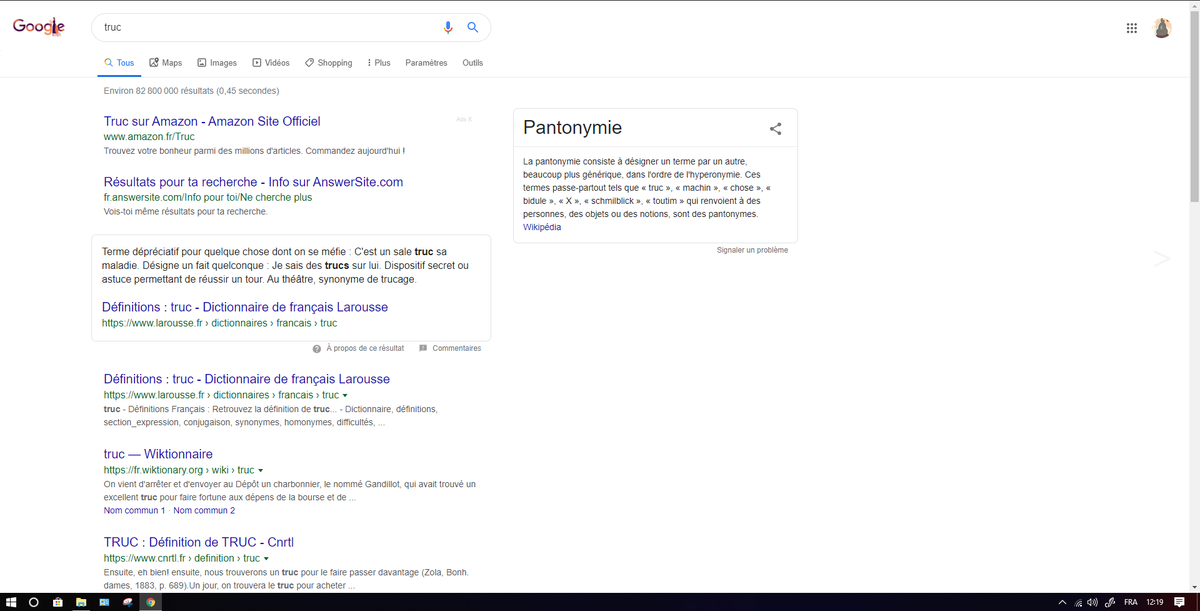Open the Chrome icon in taskbar
The width and height of the screenshot is (1200, 611).
tap(150, 602)
